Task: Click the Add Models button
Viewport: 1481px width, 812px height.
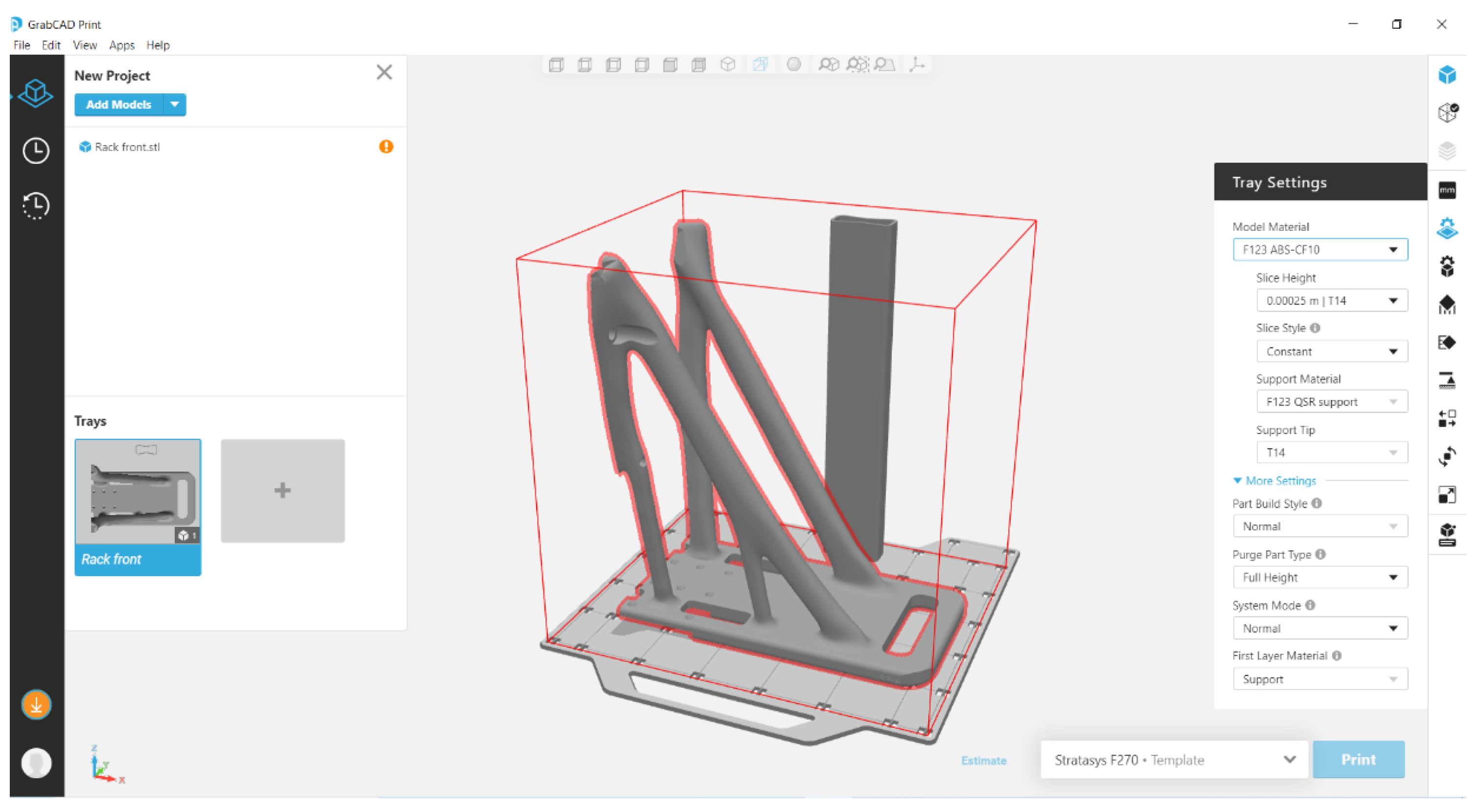Action: coord(118,105)
